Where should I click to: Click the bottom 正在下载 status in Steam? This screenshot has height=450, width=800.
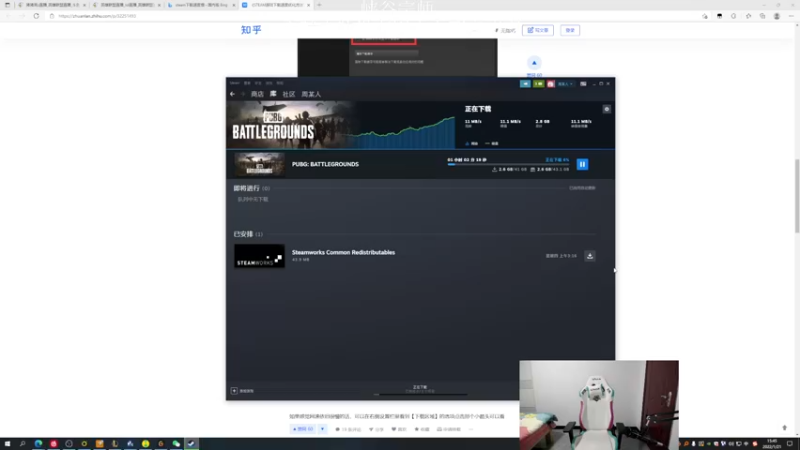click(x=420, y=389)
